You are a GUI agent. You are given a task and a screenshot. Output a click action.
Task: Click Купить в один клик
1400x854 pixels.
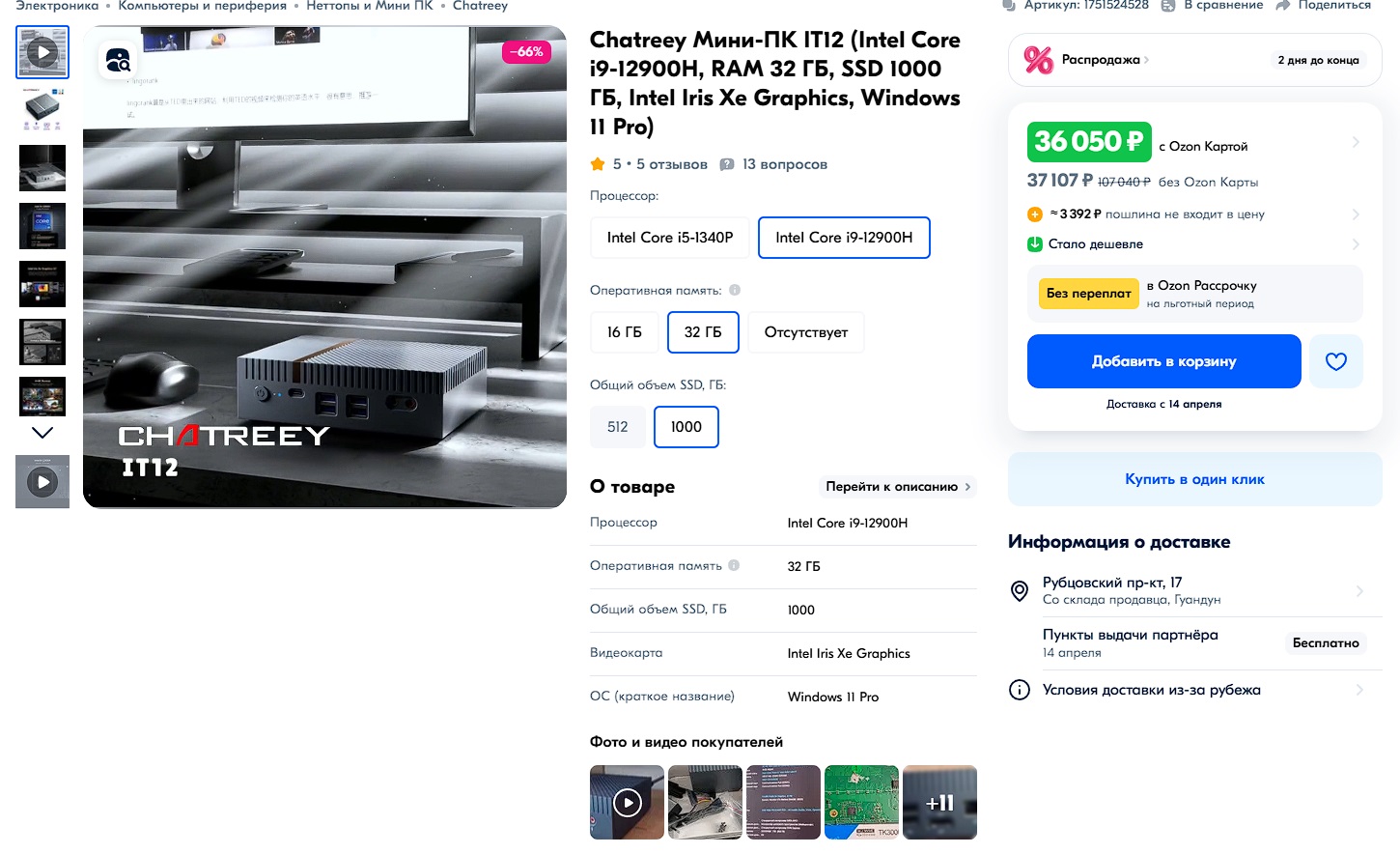[1195, 479]
